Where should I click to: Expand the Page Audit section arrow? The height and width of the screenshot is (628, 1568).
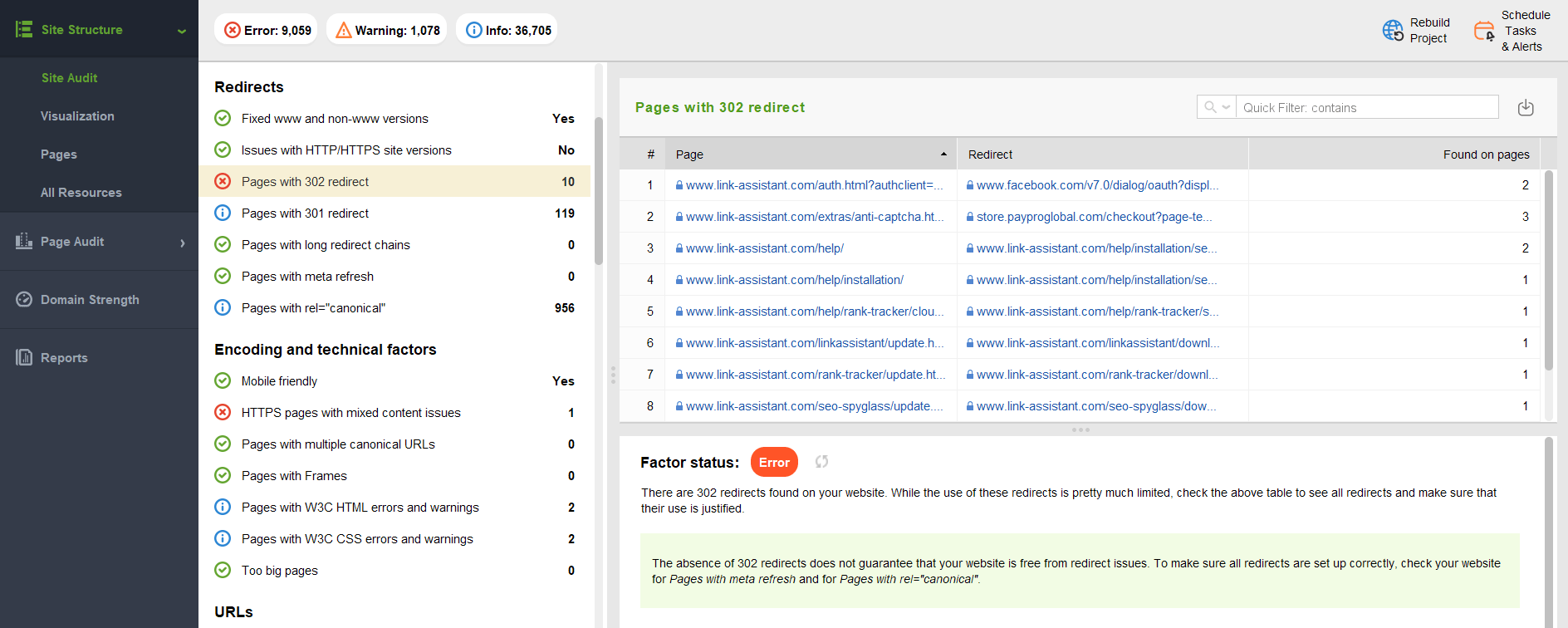pyautogui.click(x=183, y=243)
